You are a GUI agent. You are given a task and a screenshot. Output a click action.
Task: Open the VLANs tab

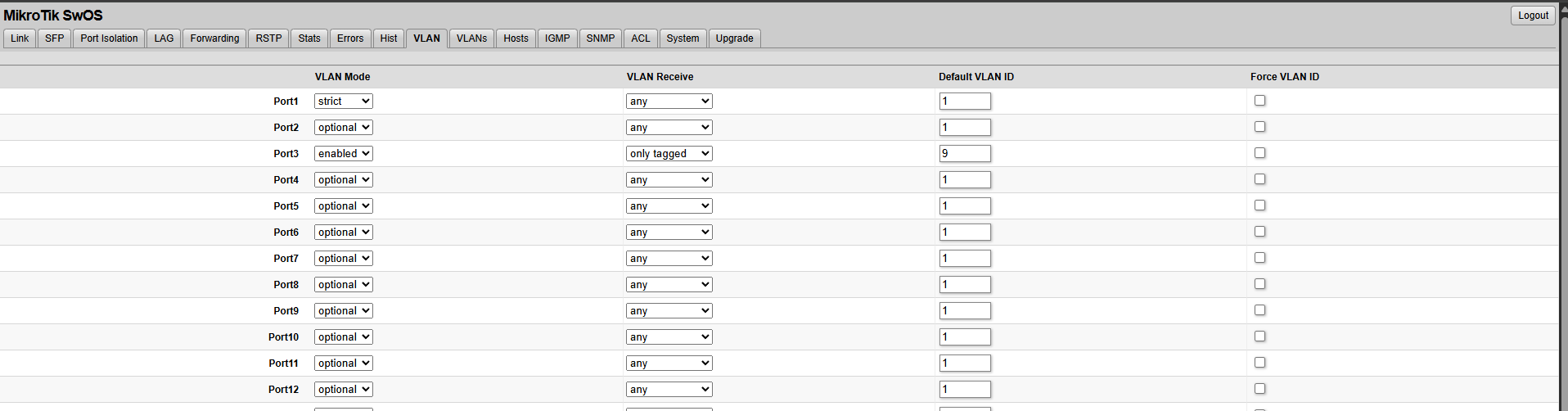click(471, 38)
